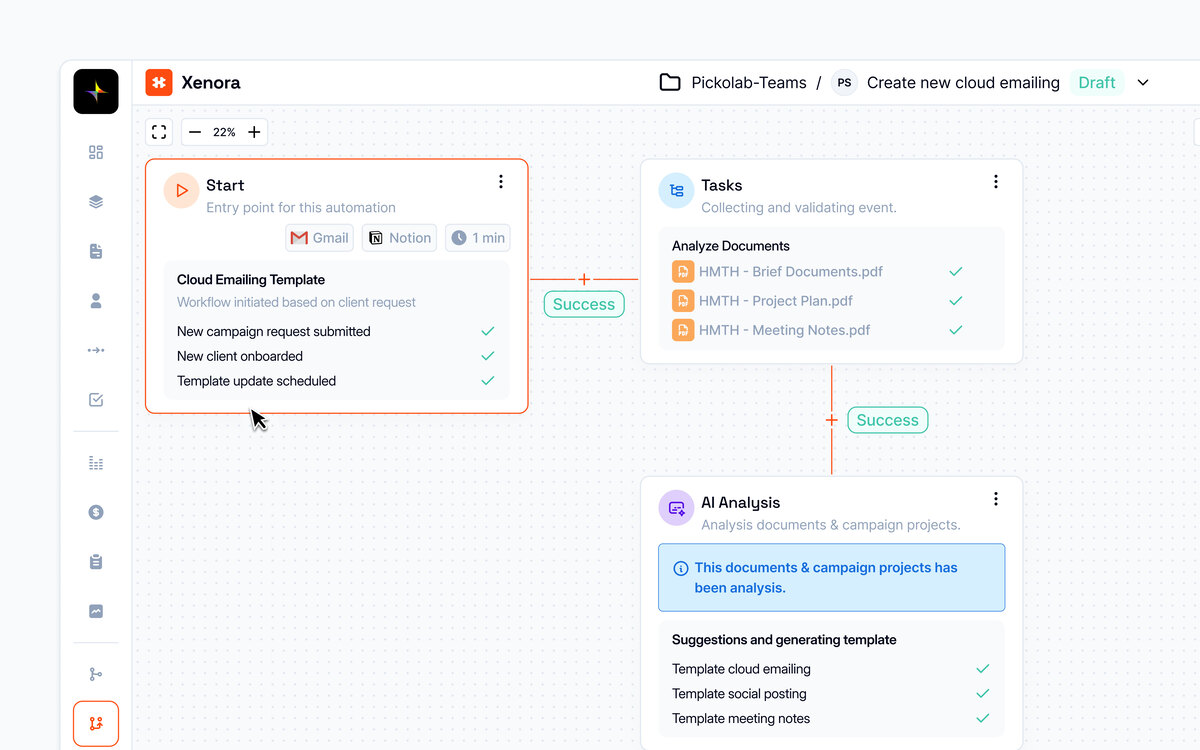Open the AI Analysis card three-dot menu

[x=996, y=499]
